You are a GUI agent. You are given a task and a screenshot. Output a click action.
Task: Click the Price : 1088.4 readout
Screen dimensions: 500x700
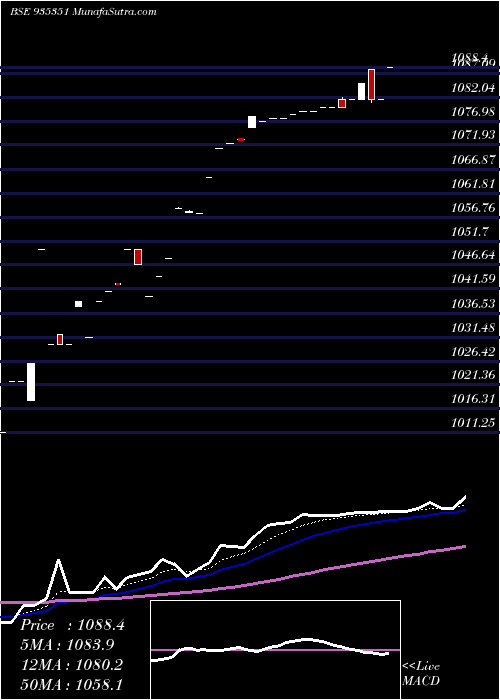pyautogui.click(x=72, y=625)
